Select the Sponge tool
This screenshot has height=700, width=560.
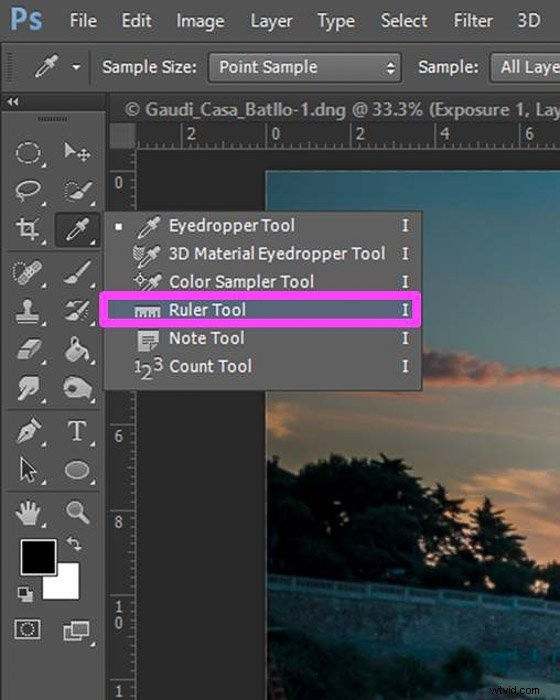point(78,388)
